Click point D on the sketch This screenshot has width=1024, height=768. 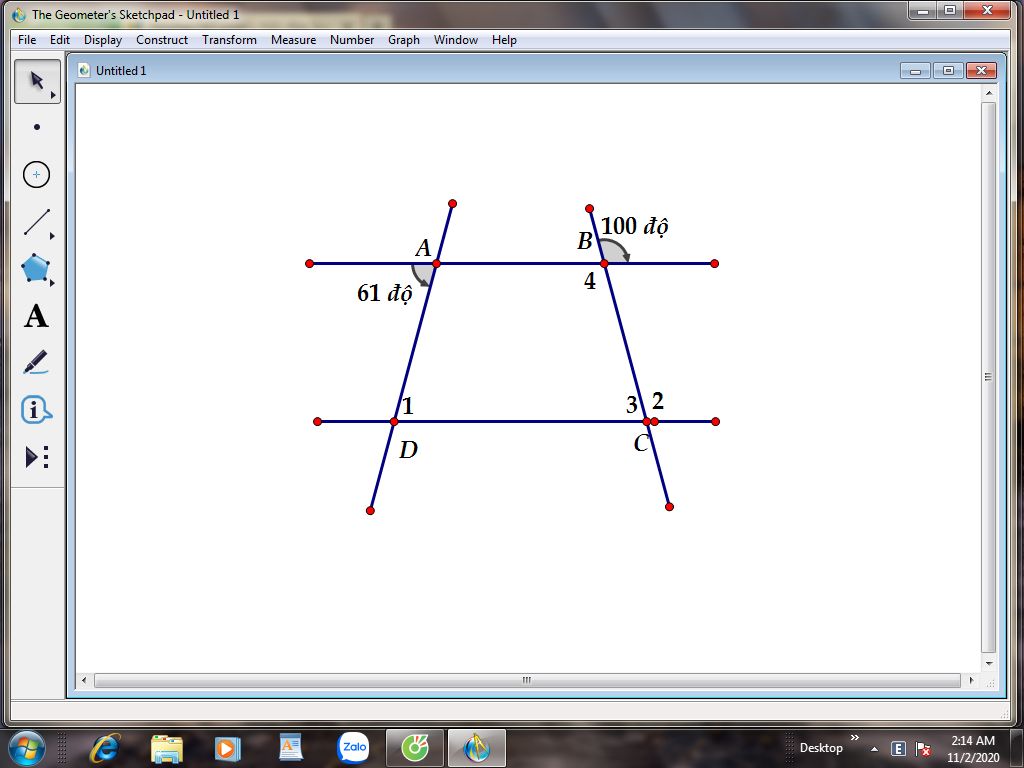394,422
